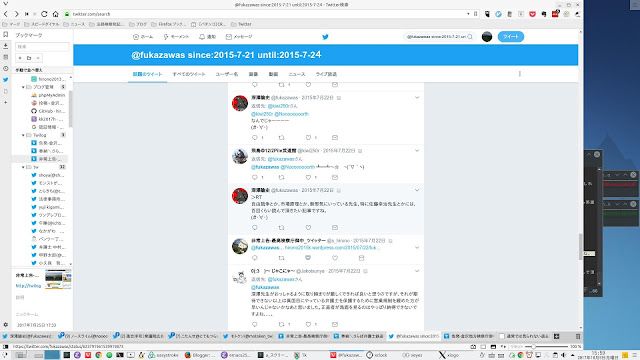Switch to ユーザー名 tab
Screen dimensions: 640x360
point(227,74)
